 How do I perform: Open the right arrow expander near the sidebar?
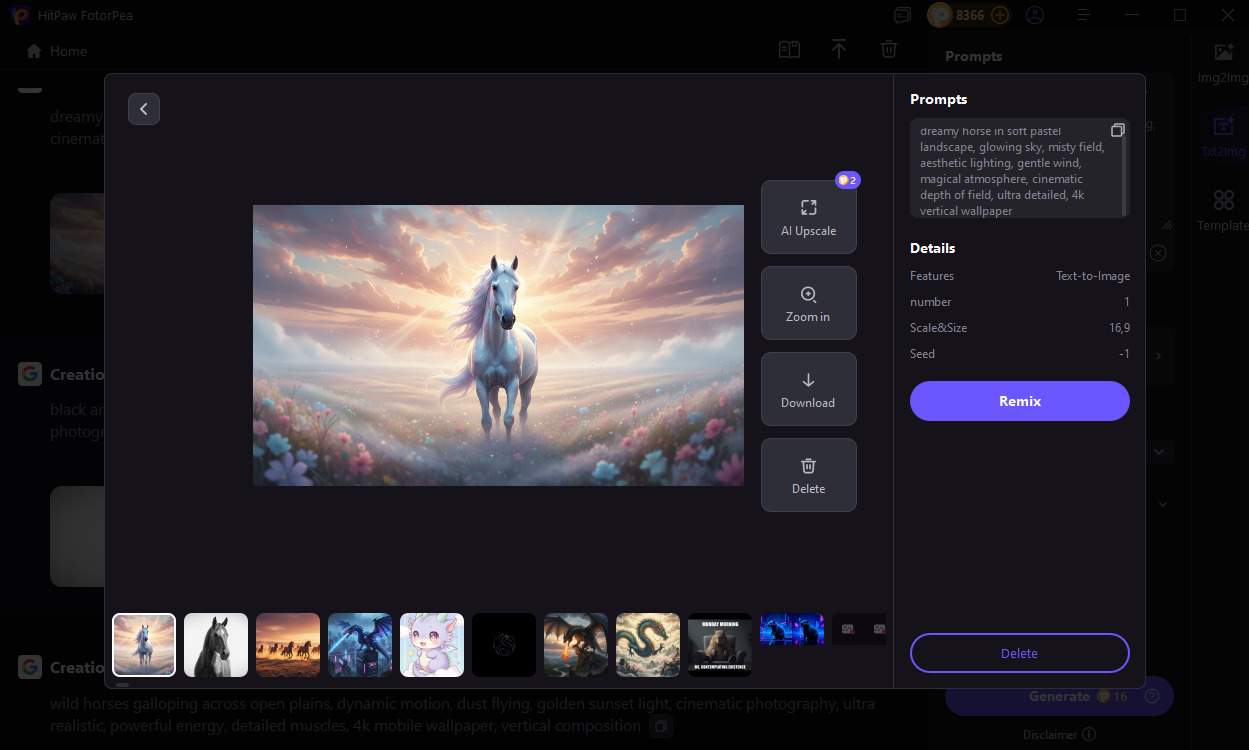[x=1158, y=355]
